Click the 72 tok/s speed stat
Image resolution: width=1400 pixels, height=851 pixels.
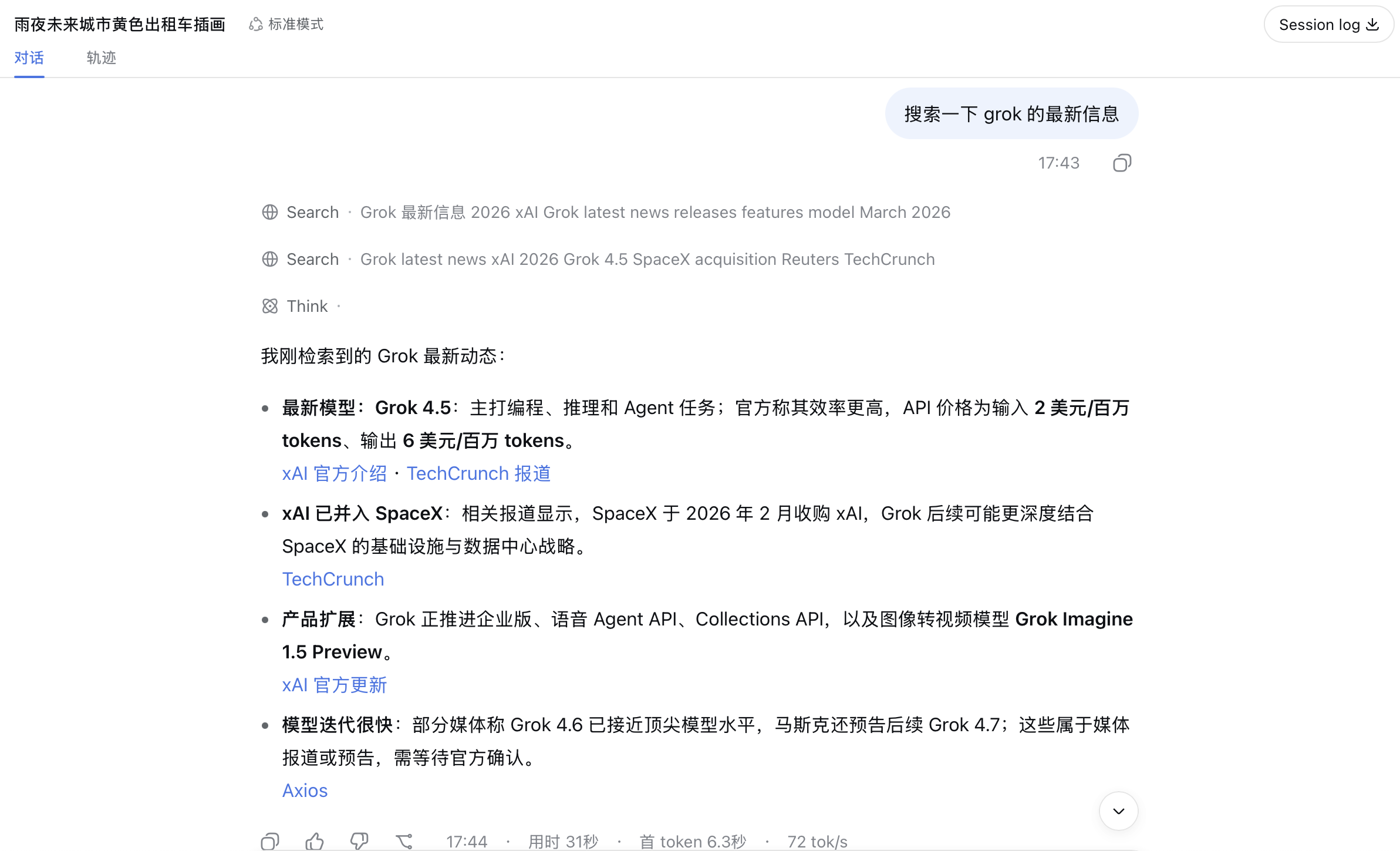point(818,842)
